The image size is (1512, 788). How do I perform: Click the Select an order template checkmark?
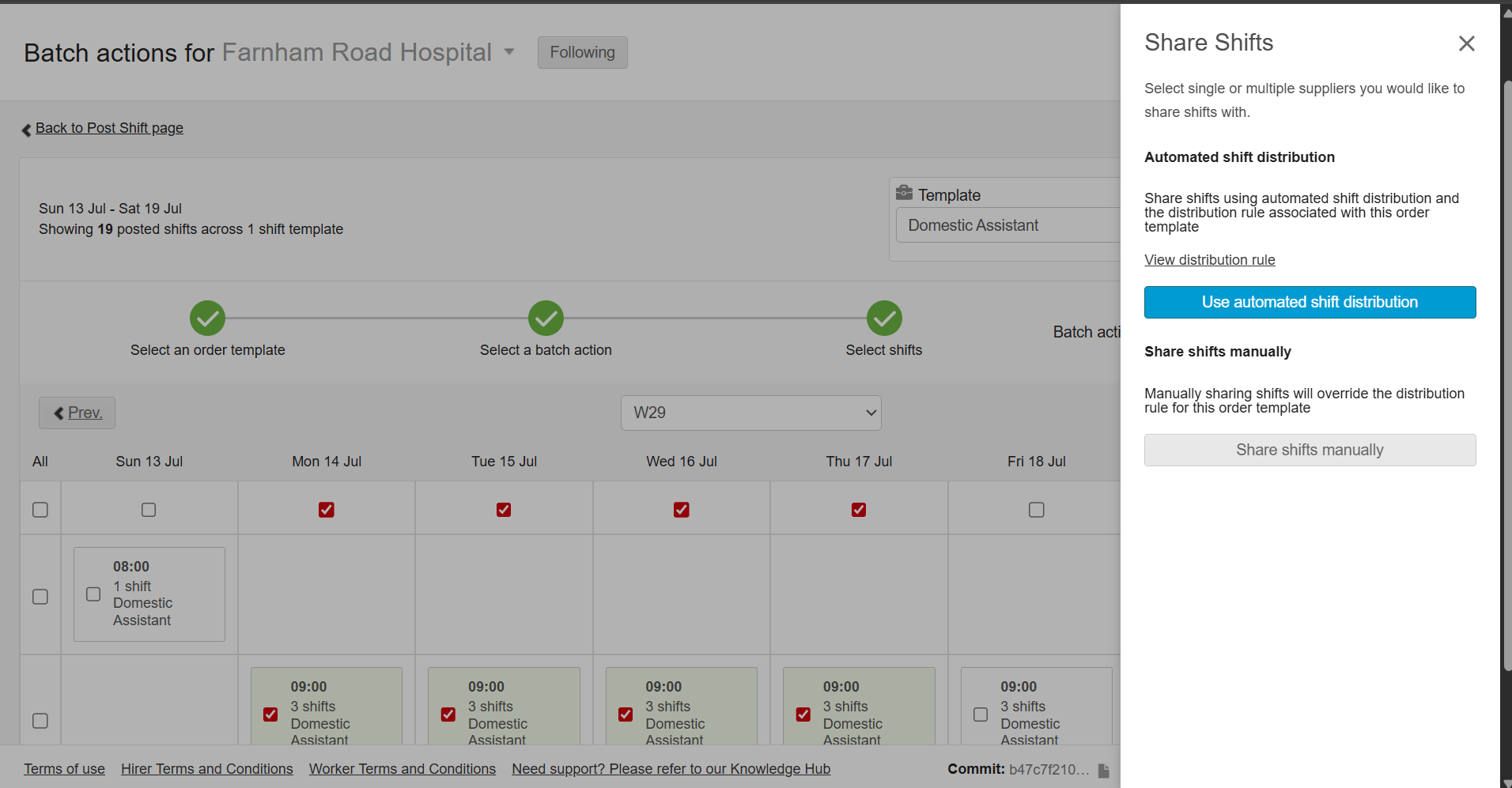pos(207,319)
